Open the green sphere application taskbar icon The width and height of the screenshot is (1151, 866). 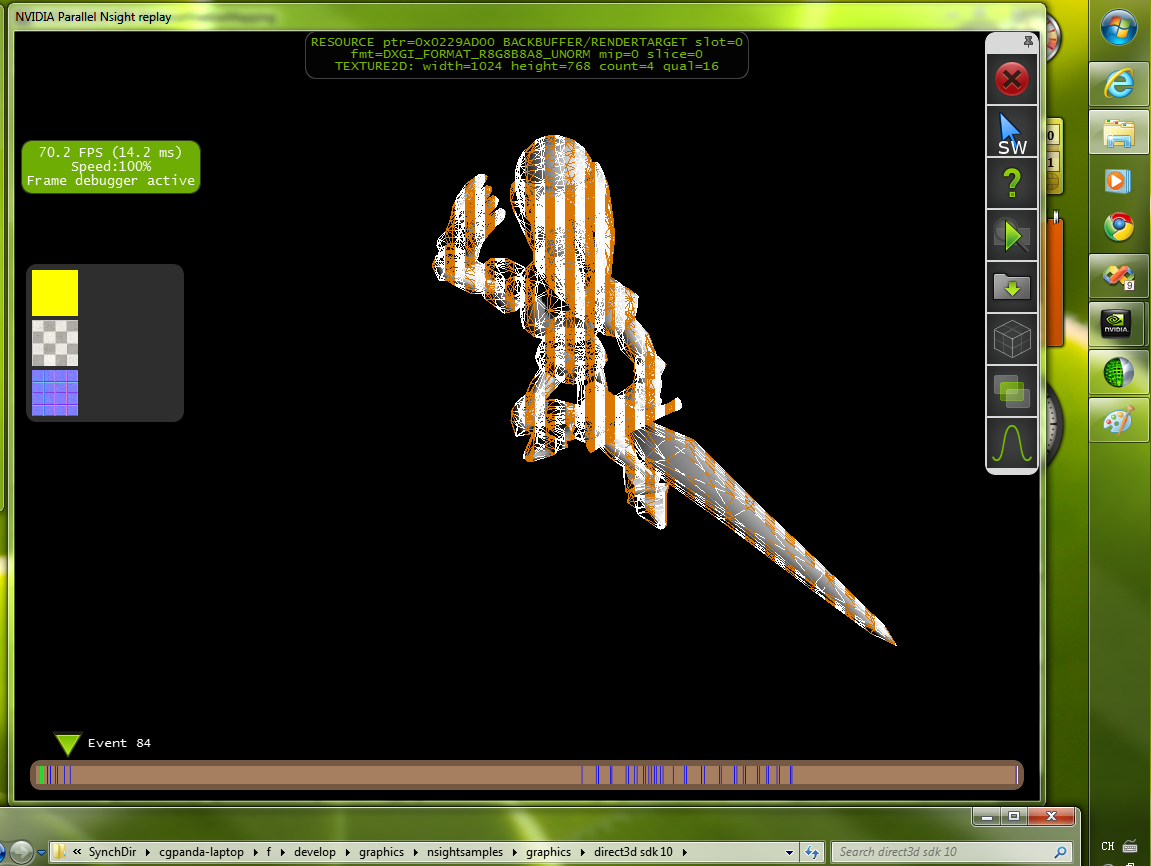1118,372
